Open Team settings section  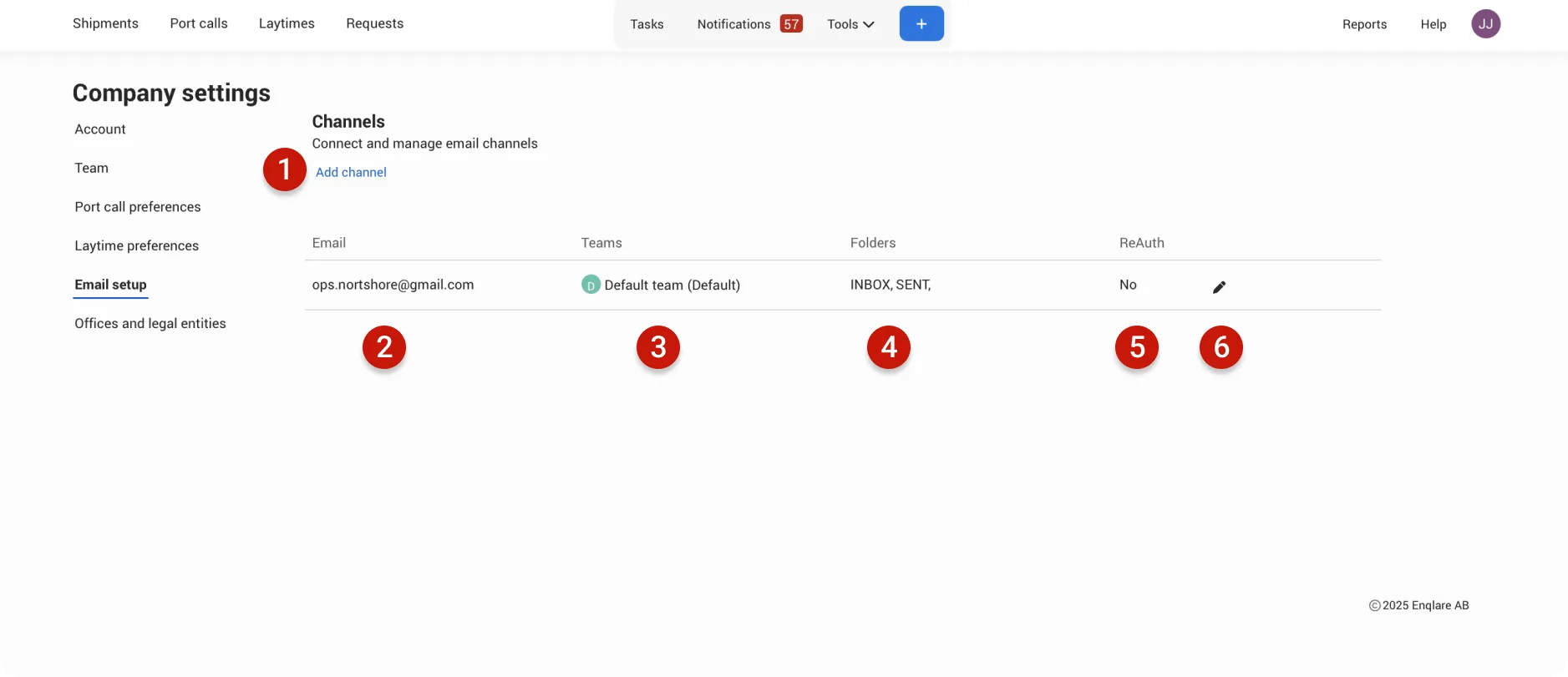pos(92,168)
